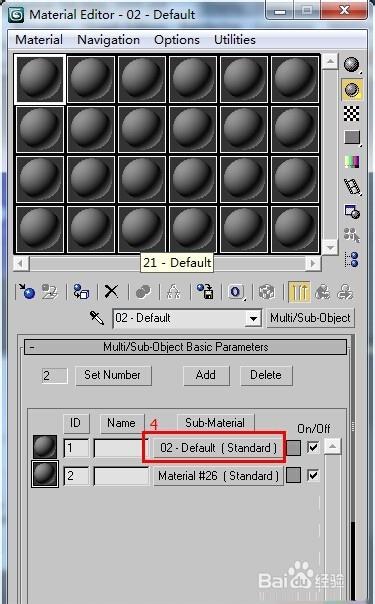Click sphere preview of sub-material 2
375x604 pixels.
[x=45, y=474]
